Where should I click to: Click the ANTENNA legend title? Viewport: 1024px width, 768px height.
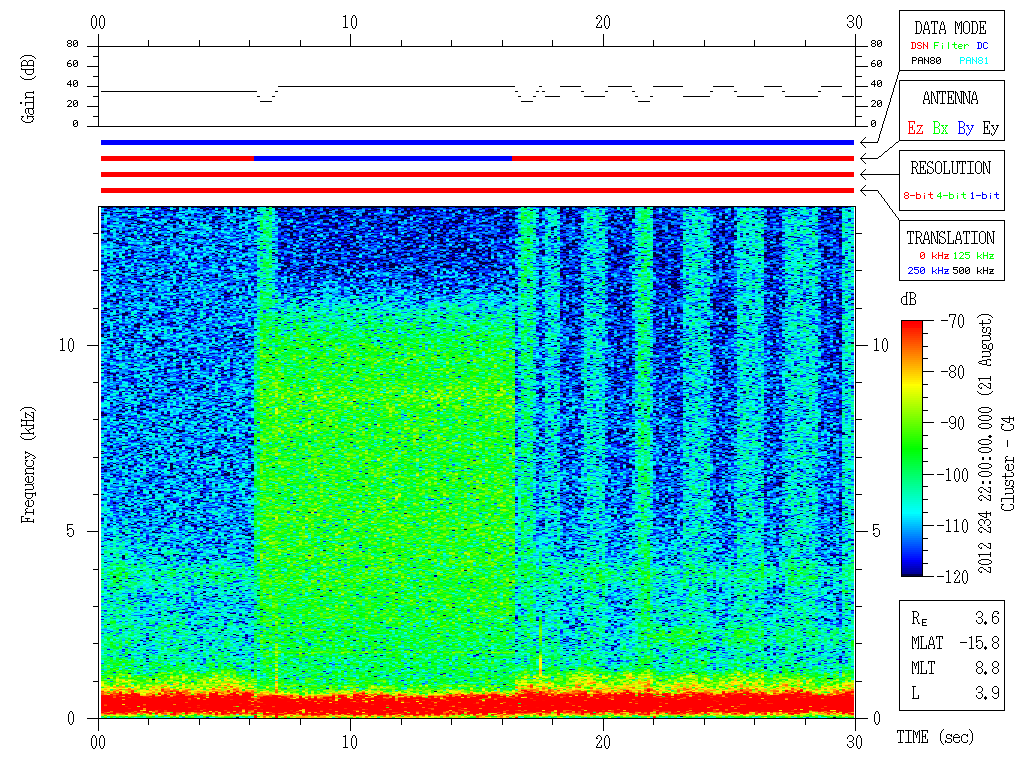click(950, 98)
